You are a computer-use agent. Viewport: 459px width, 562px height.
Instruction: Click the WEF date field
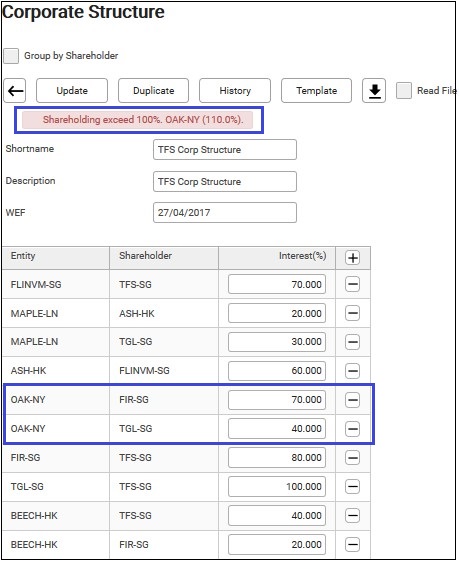point(225,213)
